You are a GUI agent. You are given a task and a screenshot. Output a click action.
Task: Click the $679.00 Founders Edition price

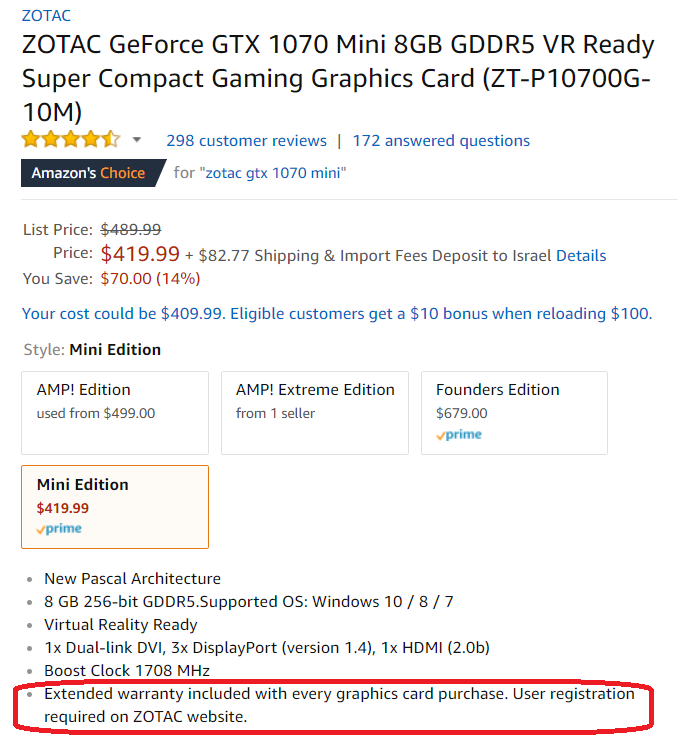pyautogui.click(x=462, y=413)
